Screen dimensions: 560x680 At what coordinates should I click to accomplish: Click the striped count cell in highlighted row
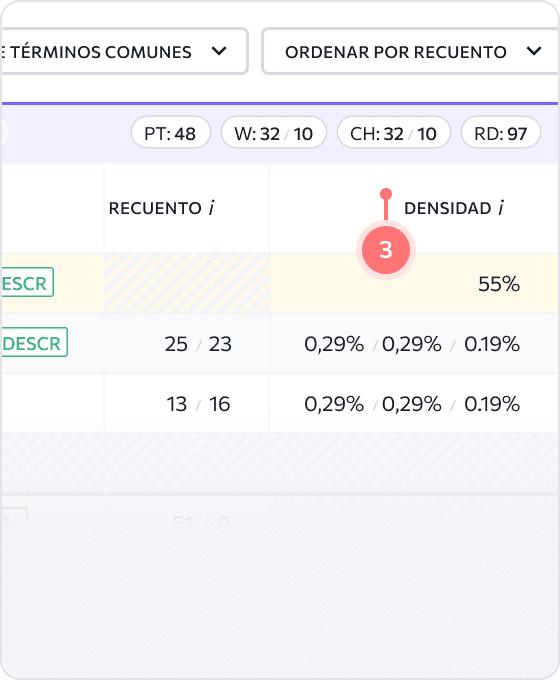[187, 284]
